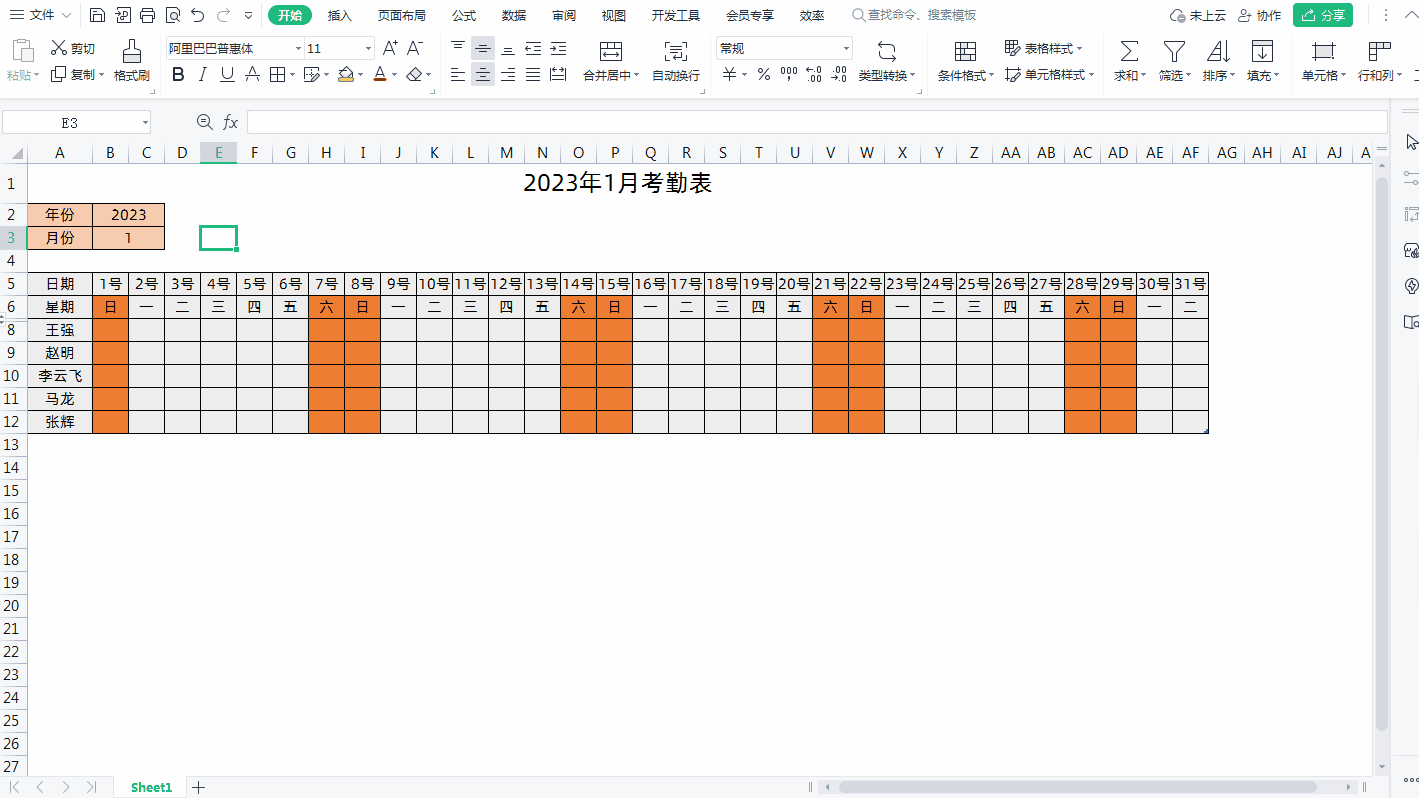This screenshot has width=1419, height=798.
Task: Open the 常规 number format dropdown
Action: [846, 48]
